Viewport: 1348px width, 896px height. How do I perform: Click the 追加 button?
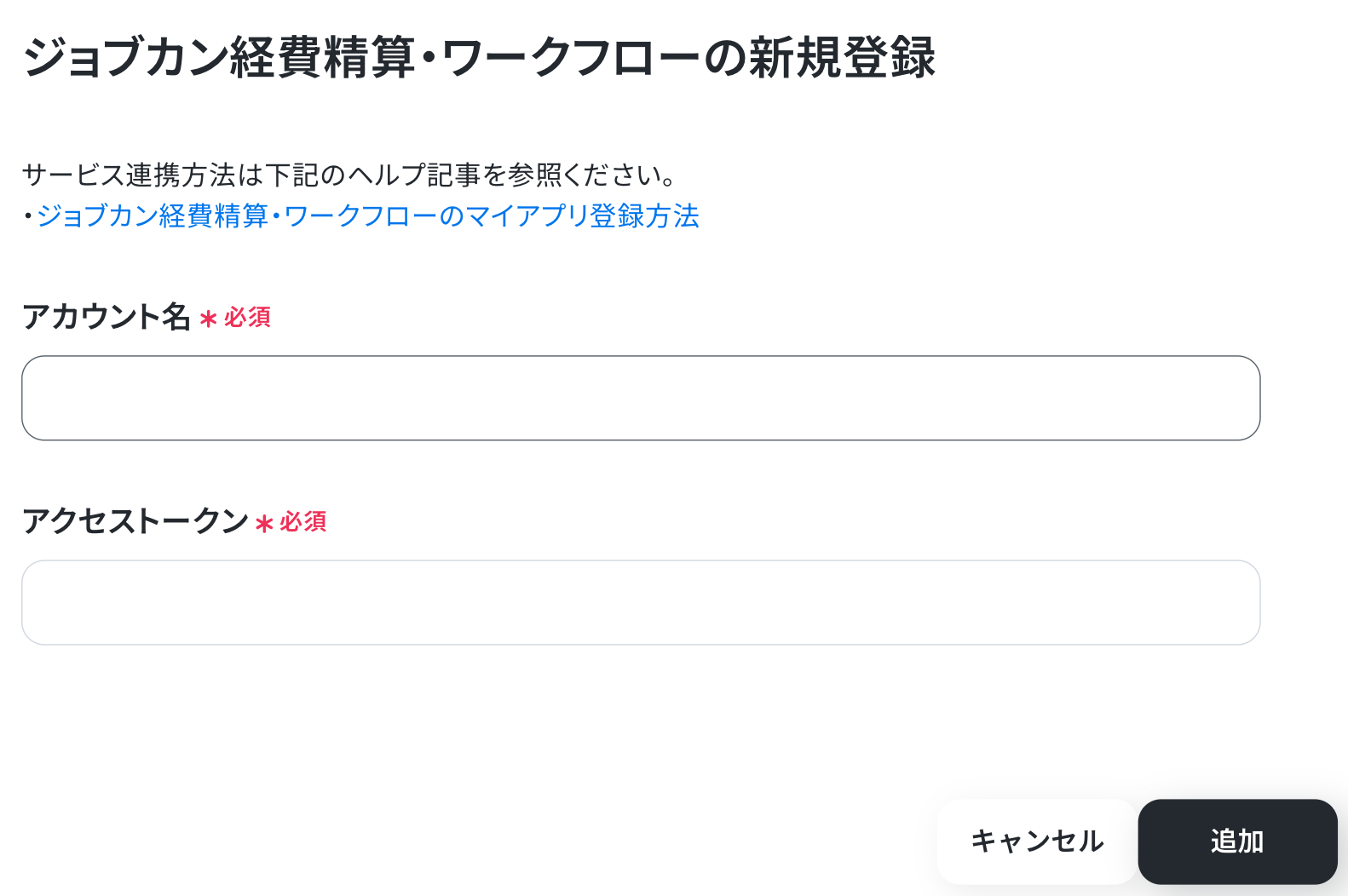(x=1237, y=841)
